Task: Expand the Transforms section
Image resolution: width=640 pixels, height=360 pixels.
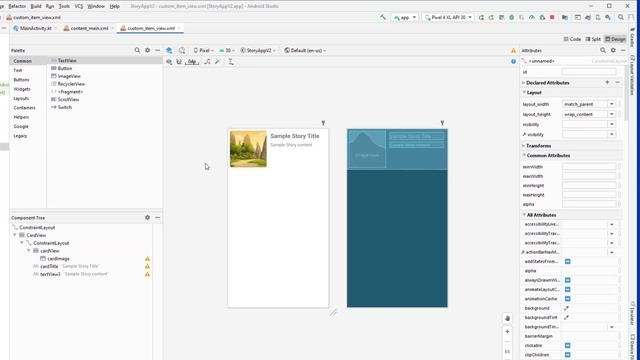Action: [524, 146]
